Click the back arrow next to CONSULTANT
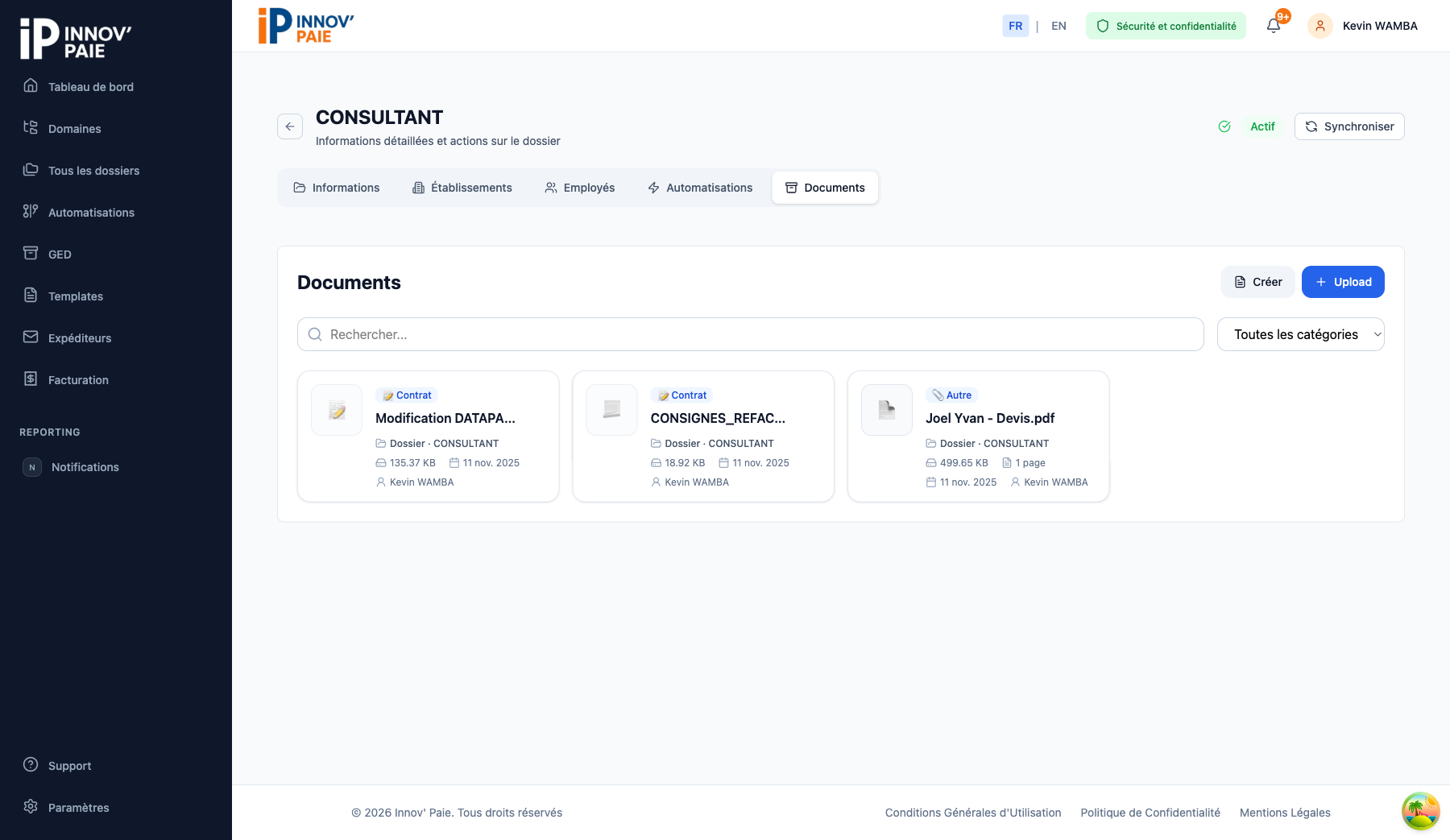This screenshot has width=1450, height=840. (290, 126)
